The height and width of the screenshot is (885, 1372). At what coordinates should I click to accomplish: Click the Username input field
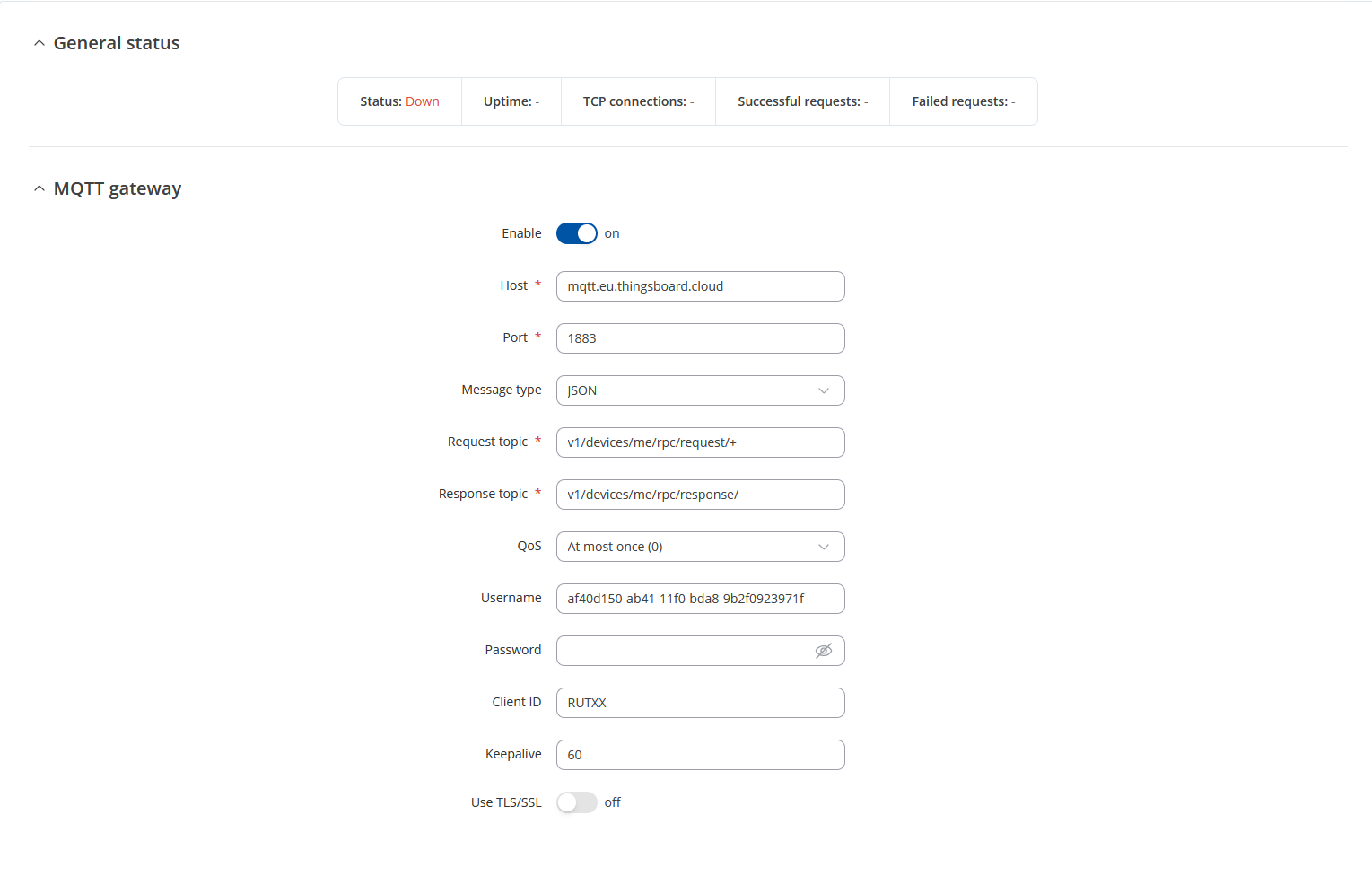[x=700, y=599]
